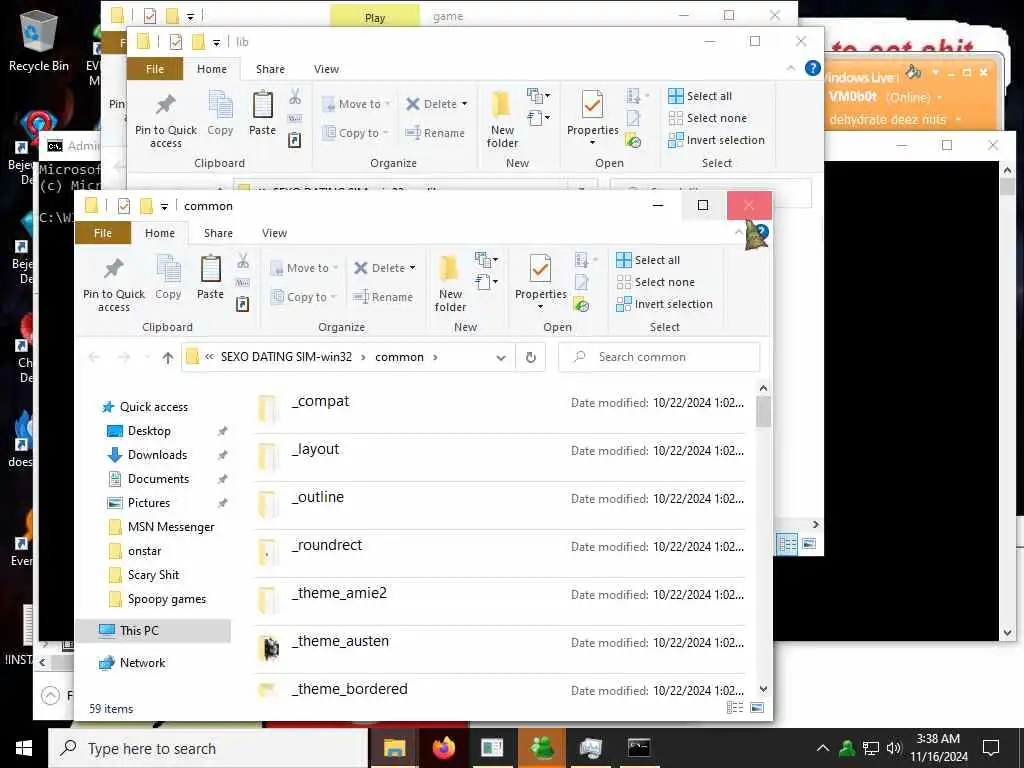
Task: Go up one folder level in common window
Action: tap(168, 357)
